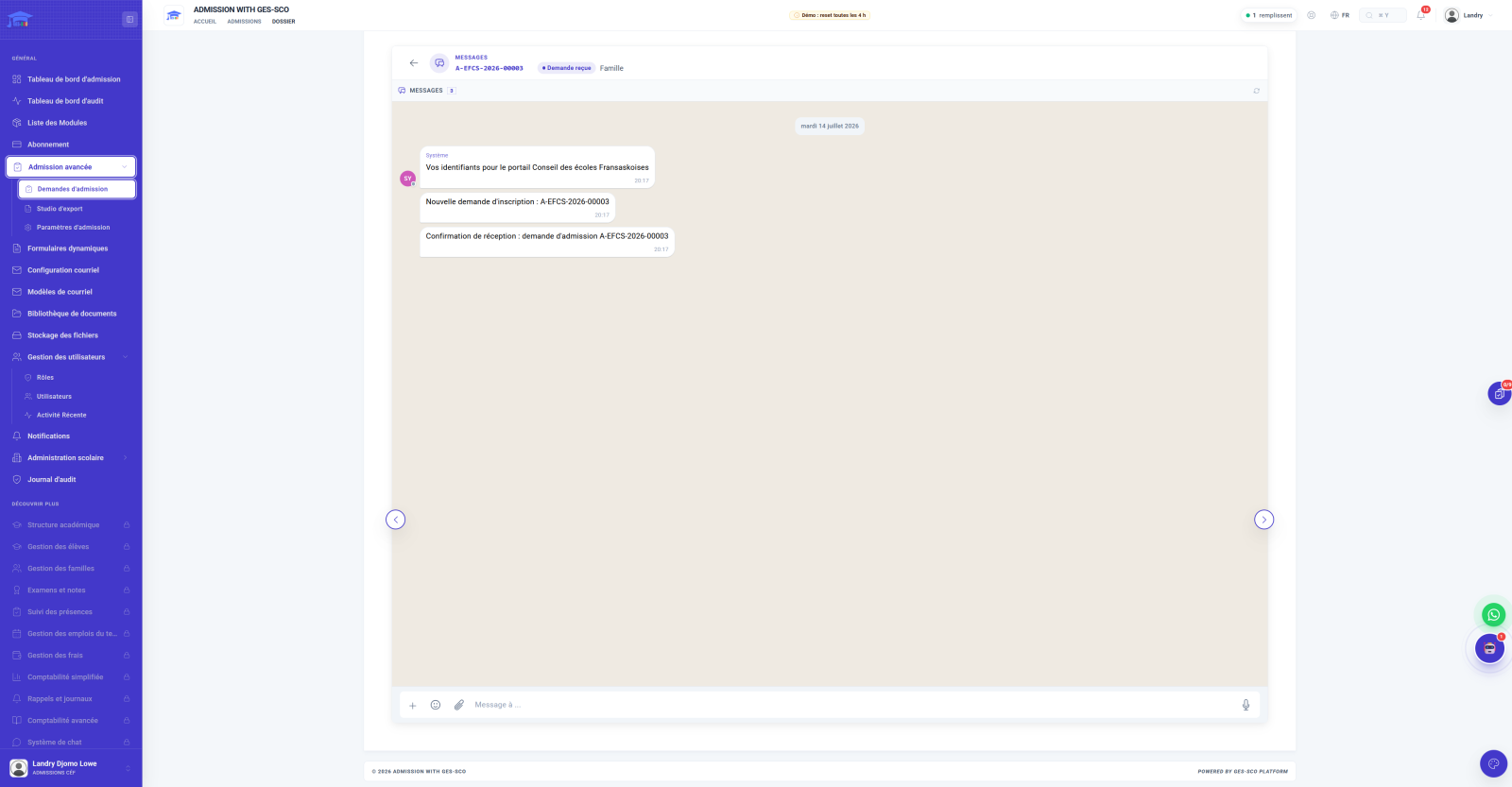Screen dimensions: 1512x787
Task: Collapse Gestion des utilisateurs section
Action: 71,357
